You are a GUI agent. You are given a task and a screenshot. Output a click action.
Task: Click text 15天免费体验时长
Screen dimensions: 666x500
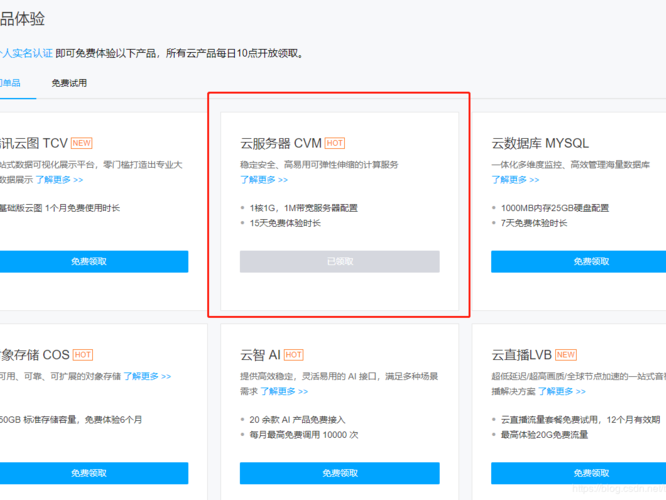pyautogui.click(x=285, y=223)
